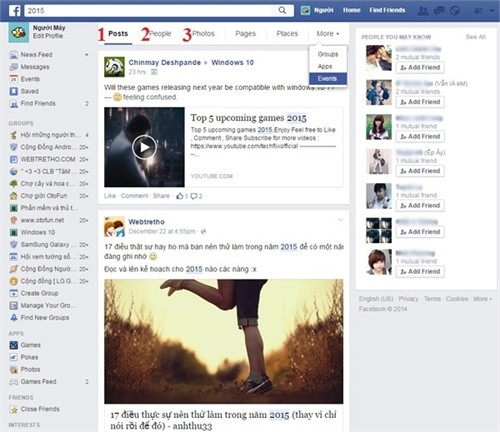Image resolution: width=500 pixels, height=433 pixels.
Task: Open Chợ giời OtoFun group
Action: click(x=49, y=196)
